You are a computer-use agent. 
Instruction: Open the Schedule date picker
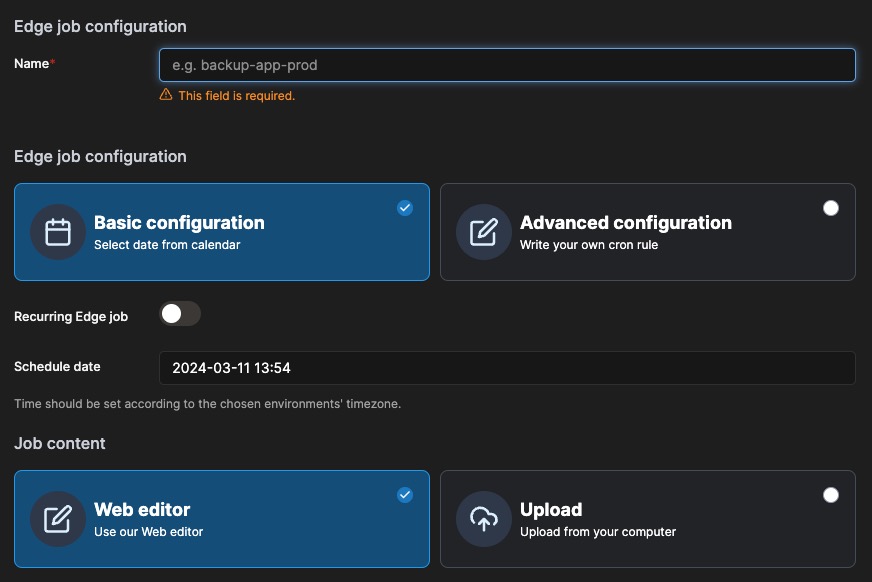tap(507, 368)
